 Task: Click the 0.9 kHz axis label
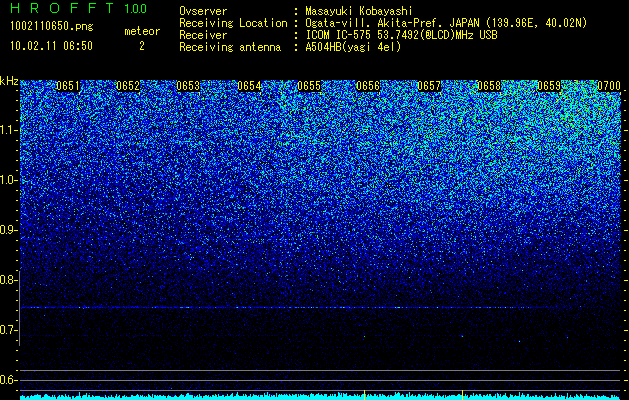(x=9, y=230)
